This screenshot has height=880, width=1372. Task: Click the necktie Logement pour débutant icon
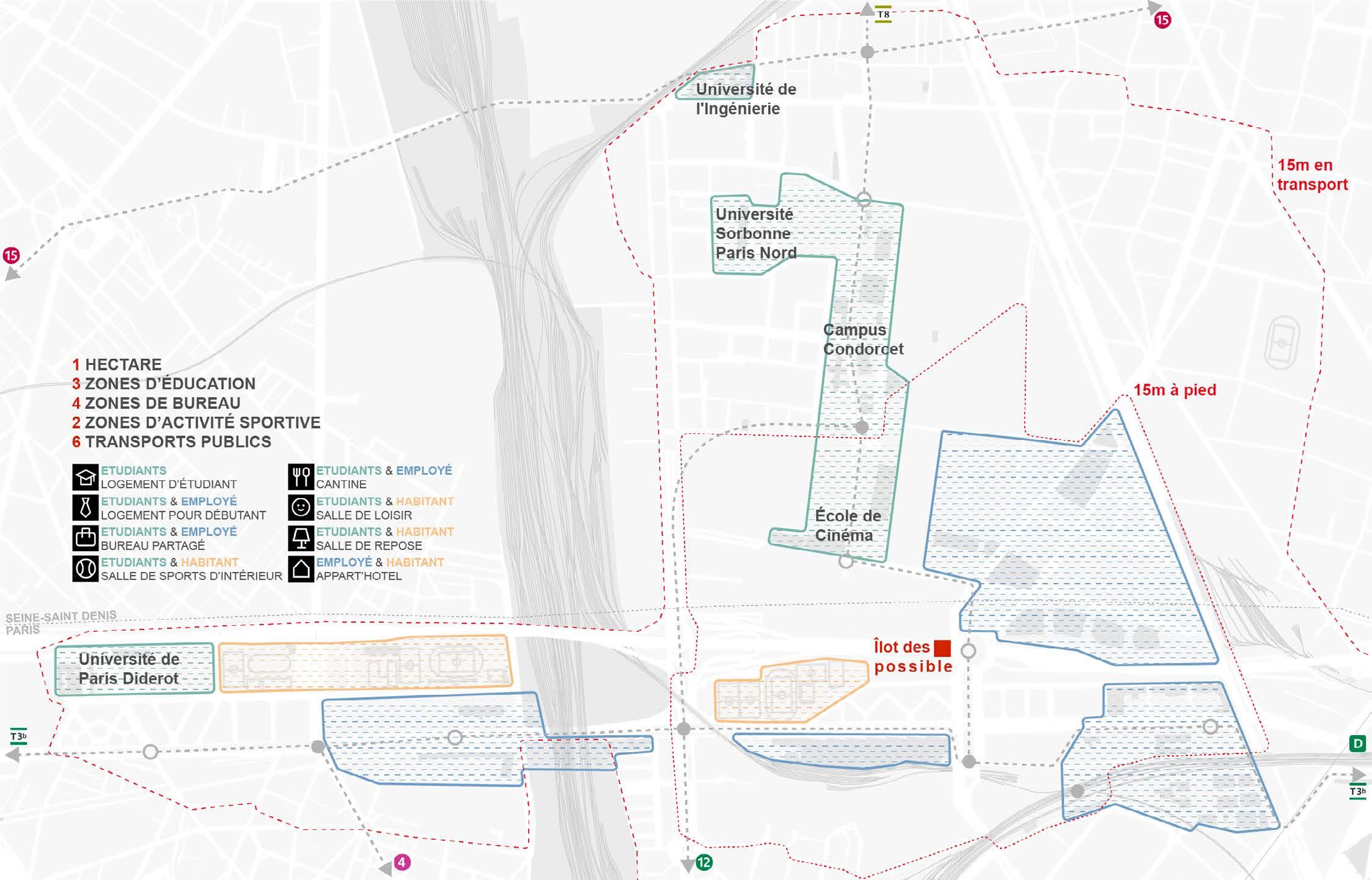coord(86,508)
